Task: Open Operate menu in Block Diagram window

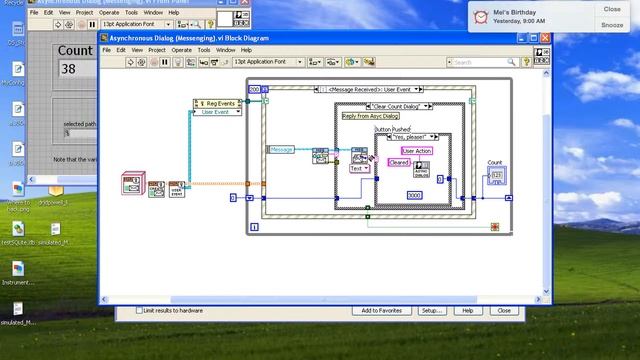Action: click(181, 50)
